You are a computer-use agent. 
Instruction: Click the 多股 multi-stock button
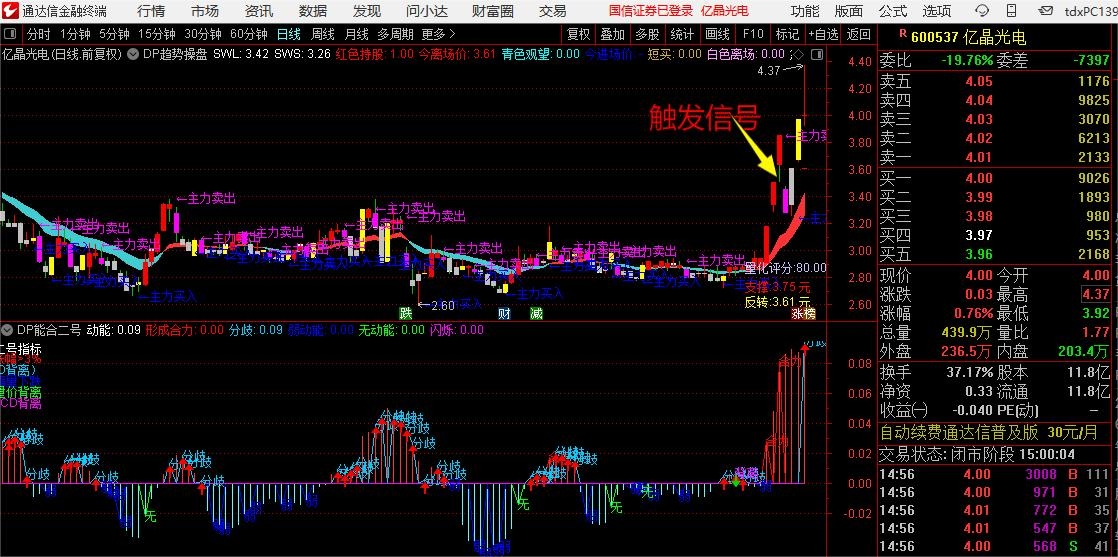tap(647, 34)
